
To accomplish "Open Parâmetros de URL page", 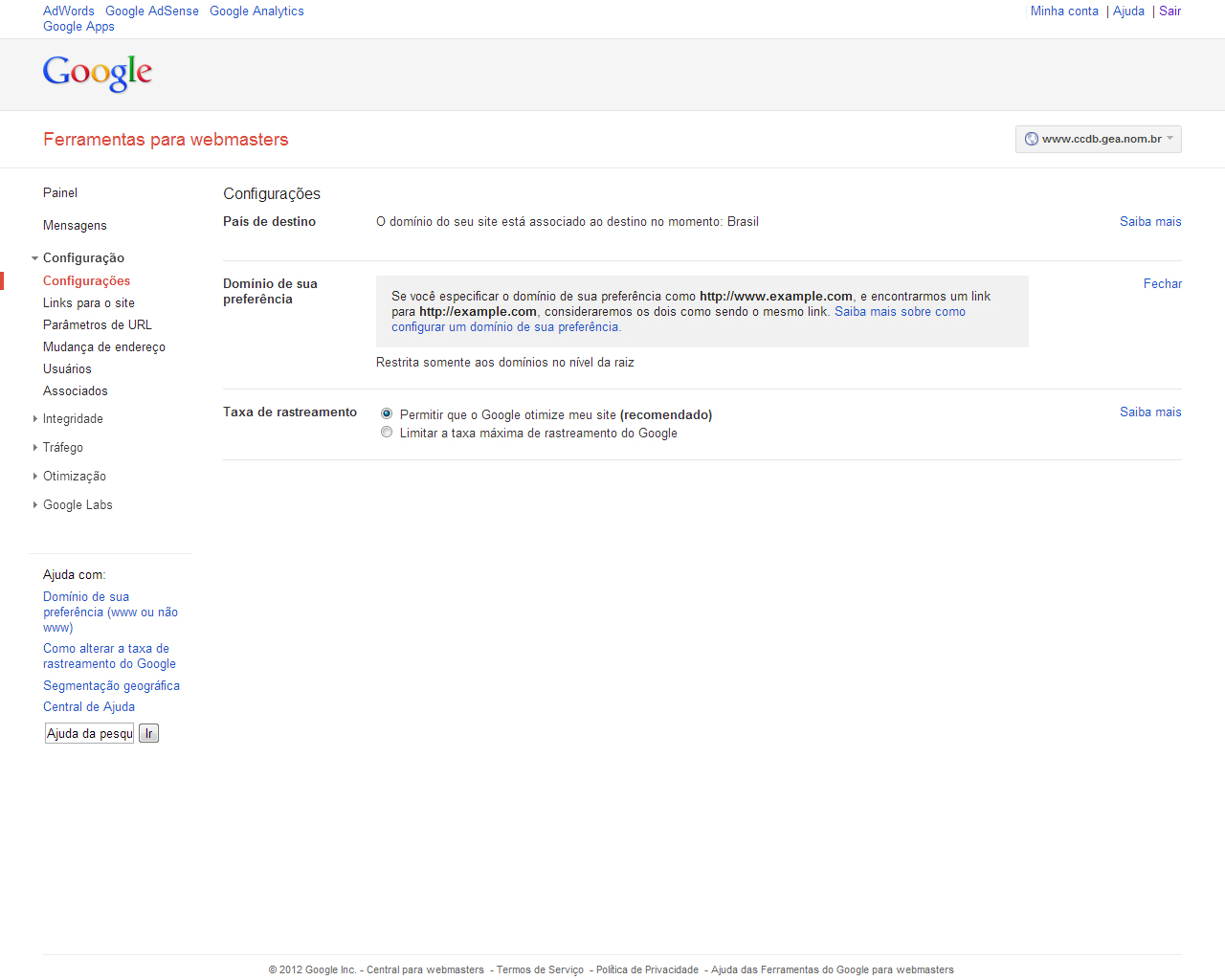I will [x=98, y=324].
